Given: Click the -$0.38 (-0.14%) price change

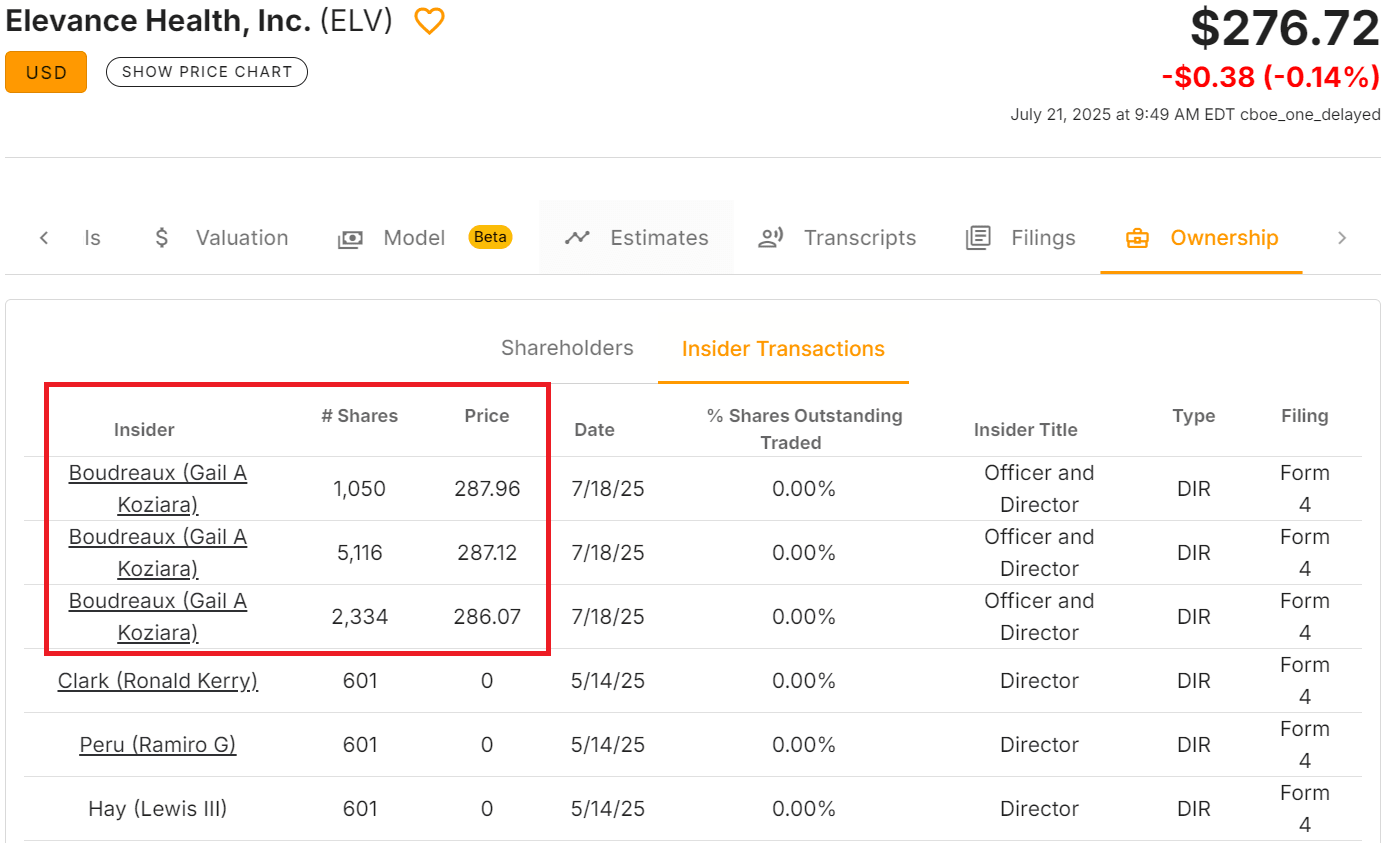Looking at the screenshot, I should [x=1271, y=77].
